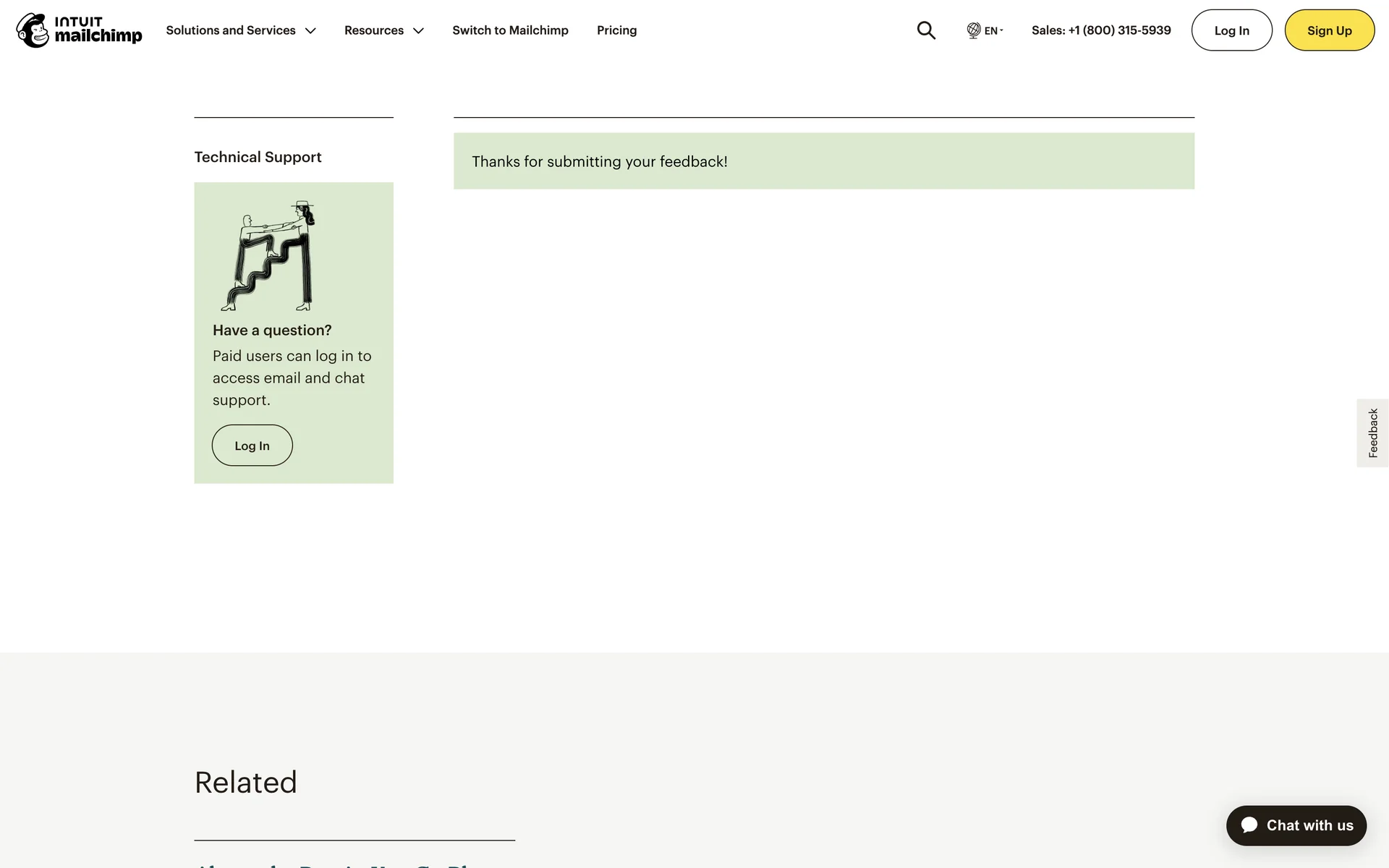1389x868 pixels.
Task: Open the vertical Feedback side tab
Action: click(x=1372, y=433)
